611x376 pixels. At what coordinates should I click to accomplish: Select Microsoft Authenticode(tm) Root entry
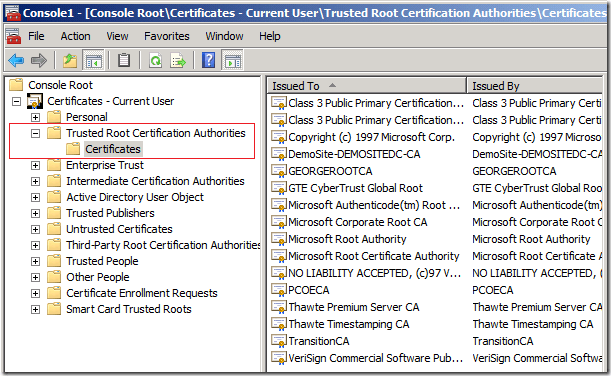(374, 205)
